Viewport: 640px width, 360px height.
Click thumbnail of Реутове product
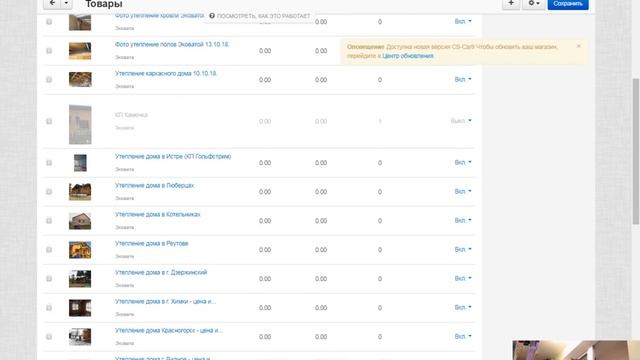point(80,250)
